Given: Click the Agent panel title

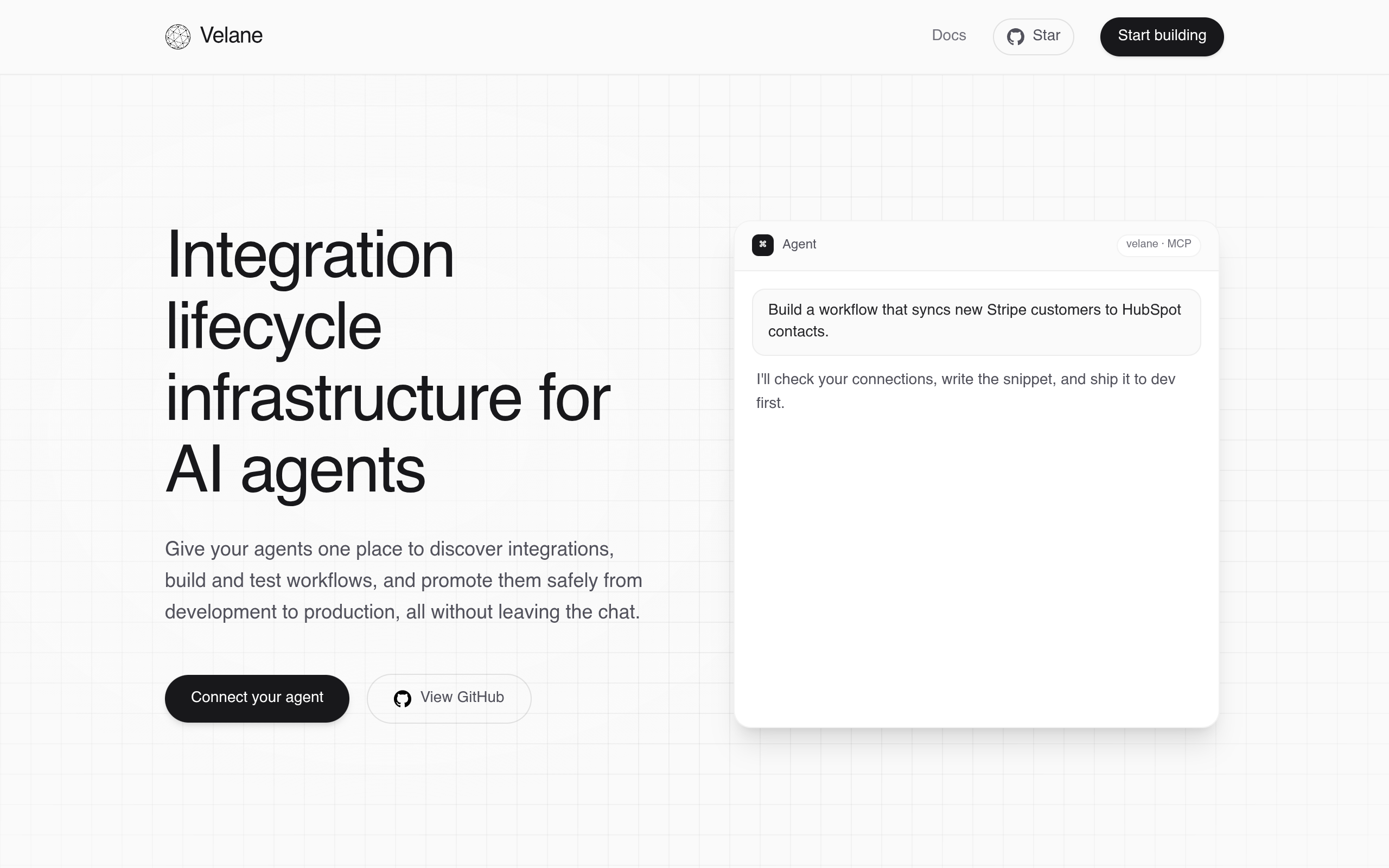Looking at the screenshot, I should (x=799, y=245).
